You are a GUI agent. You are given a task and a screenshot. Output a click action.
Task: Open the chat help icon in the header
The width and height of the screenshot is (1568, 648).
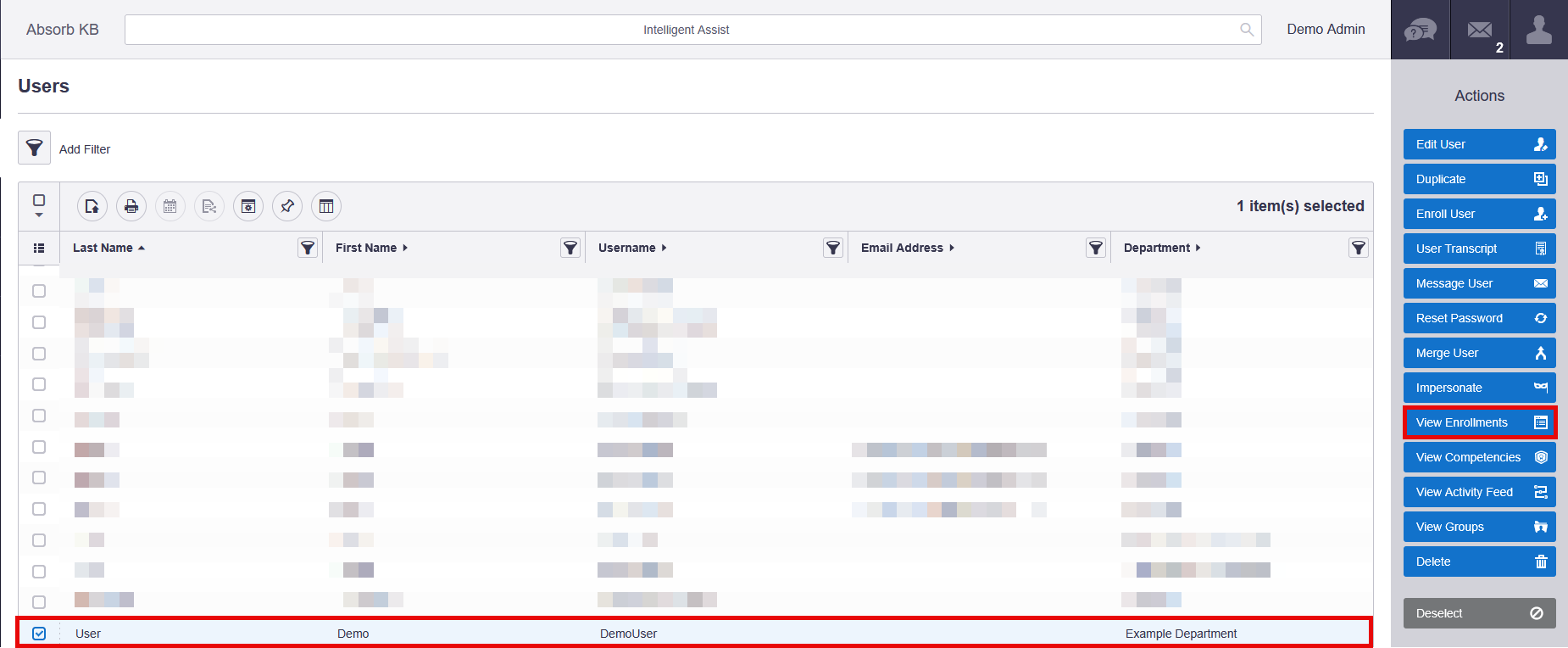(x=1421, y=31)
